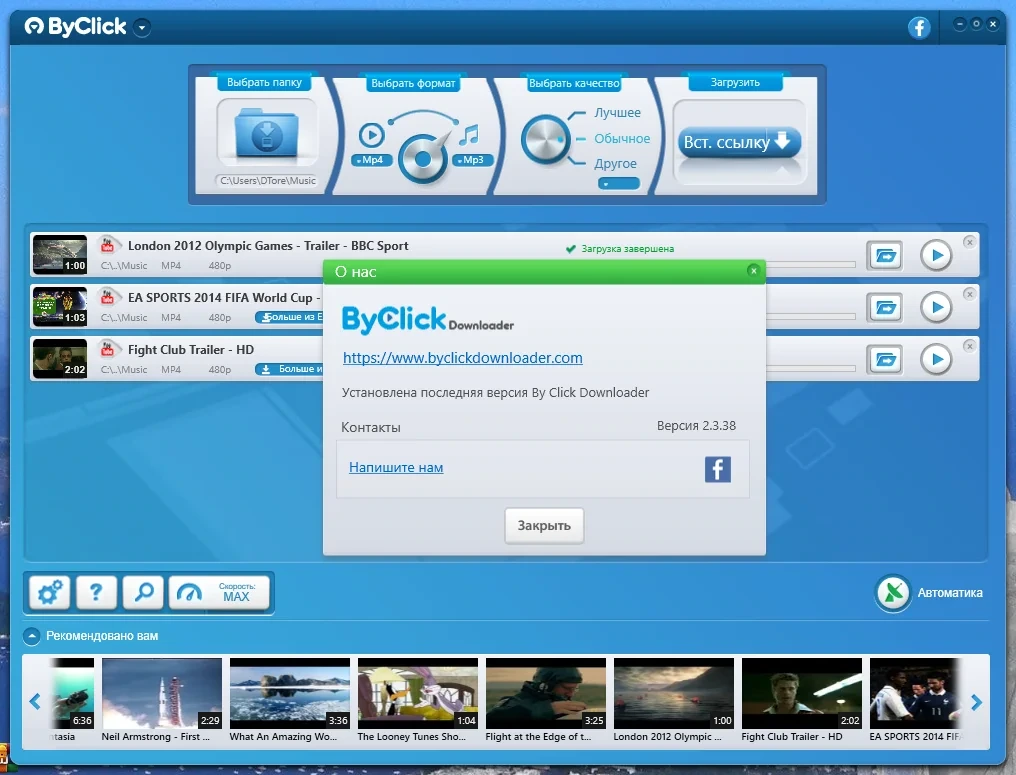Screen dimensions: 1016x775
Task: Open EA SPORTS 2014 FIFA recommended thumbnail
Action: (x=916, y=693)
